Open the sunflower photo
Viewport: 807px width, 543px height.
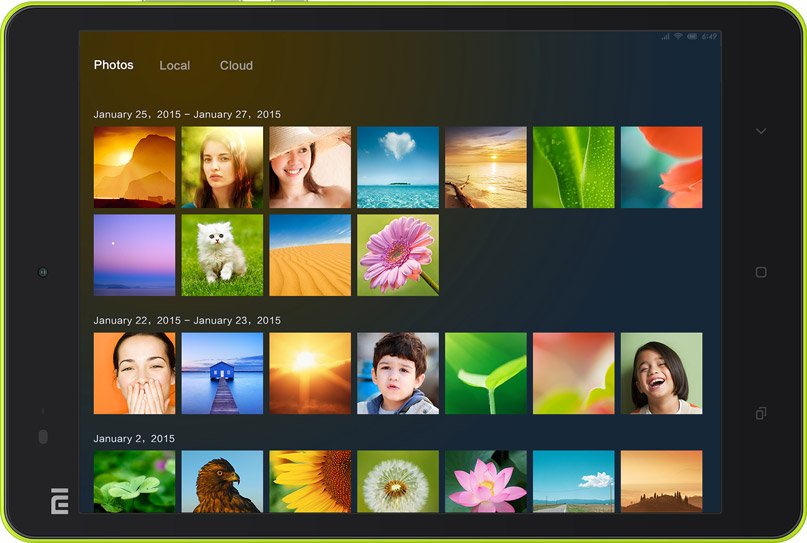click(310, 481)
